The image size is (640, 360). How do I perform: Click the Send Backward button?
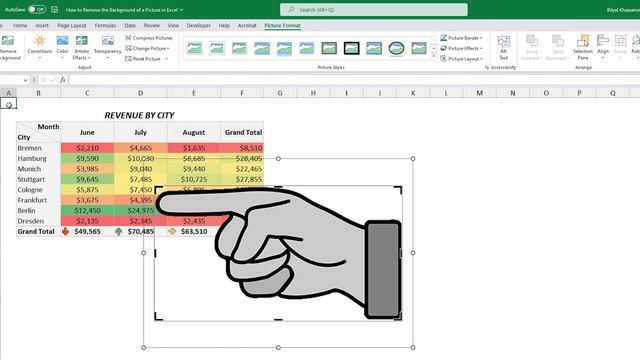click(558, 48)
